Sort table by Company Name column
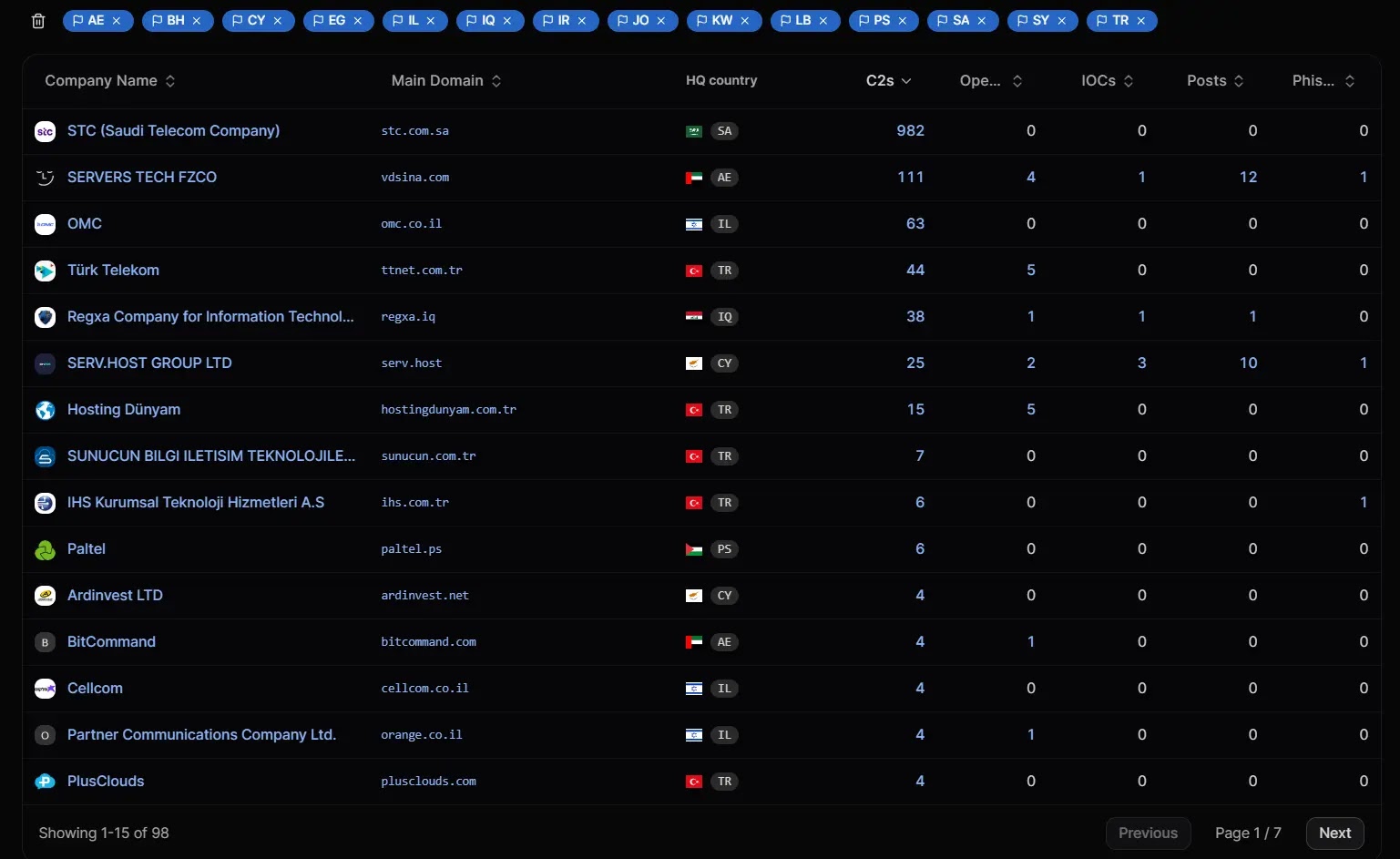1400x859 pixels. [110, 81]
